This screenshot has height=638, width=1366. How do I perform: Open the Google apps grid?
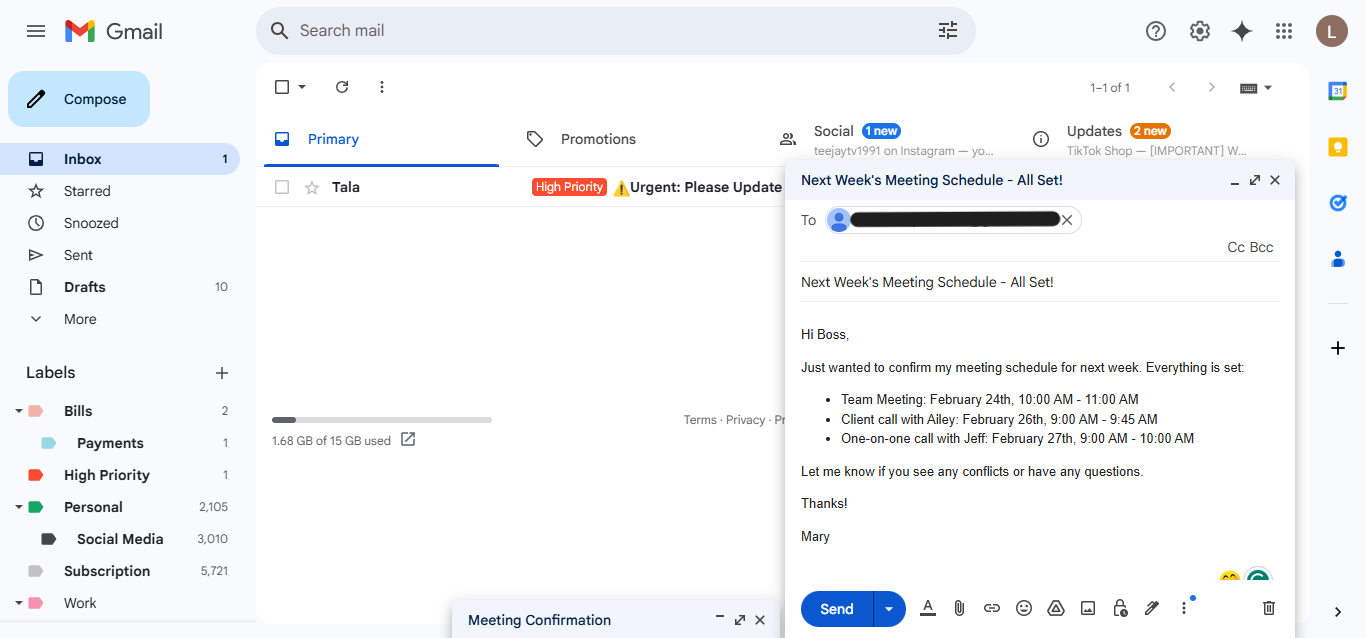(x=1284, y=31)
